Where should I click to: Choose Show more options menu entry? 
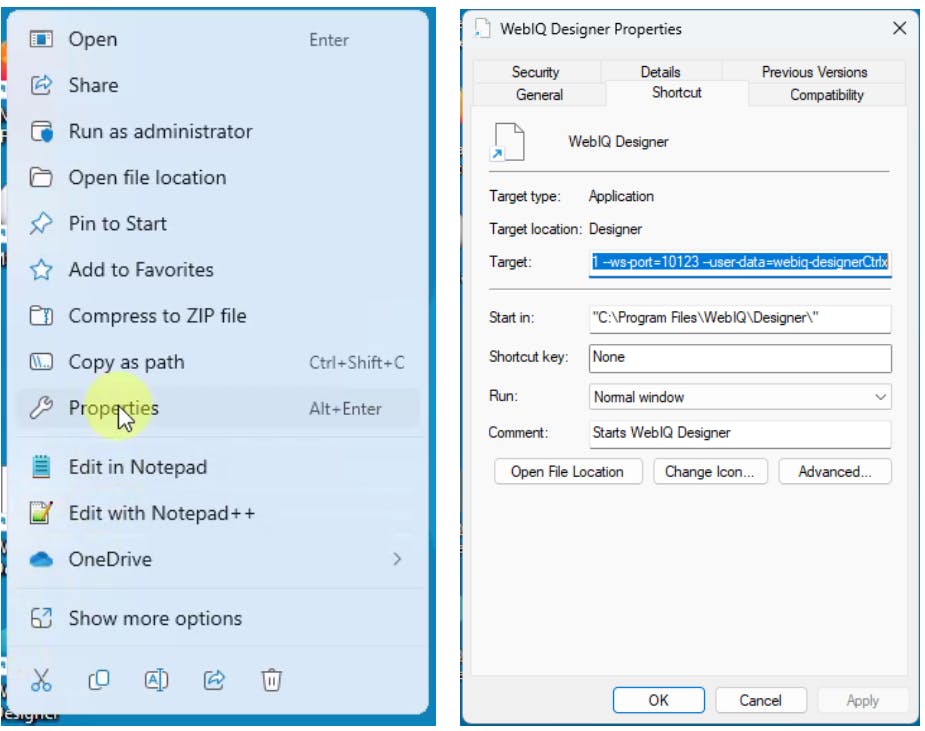(218, 618)
